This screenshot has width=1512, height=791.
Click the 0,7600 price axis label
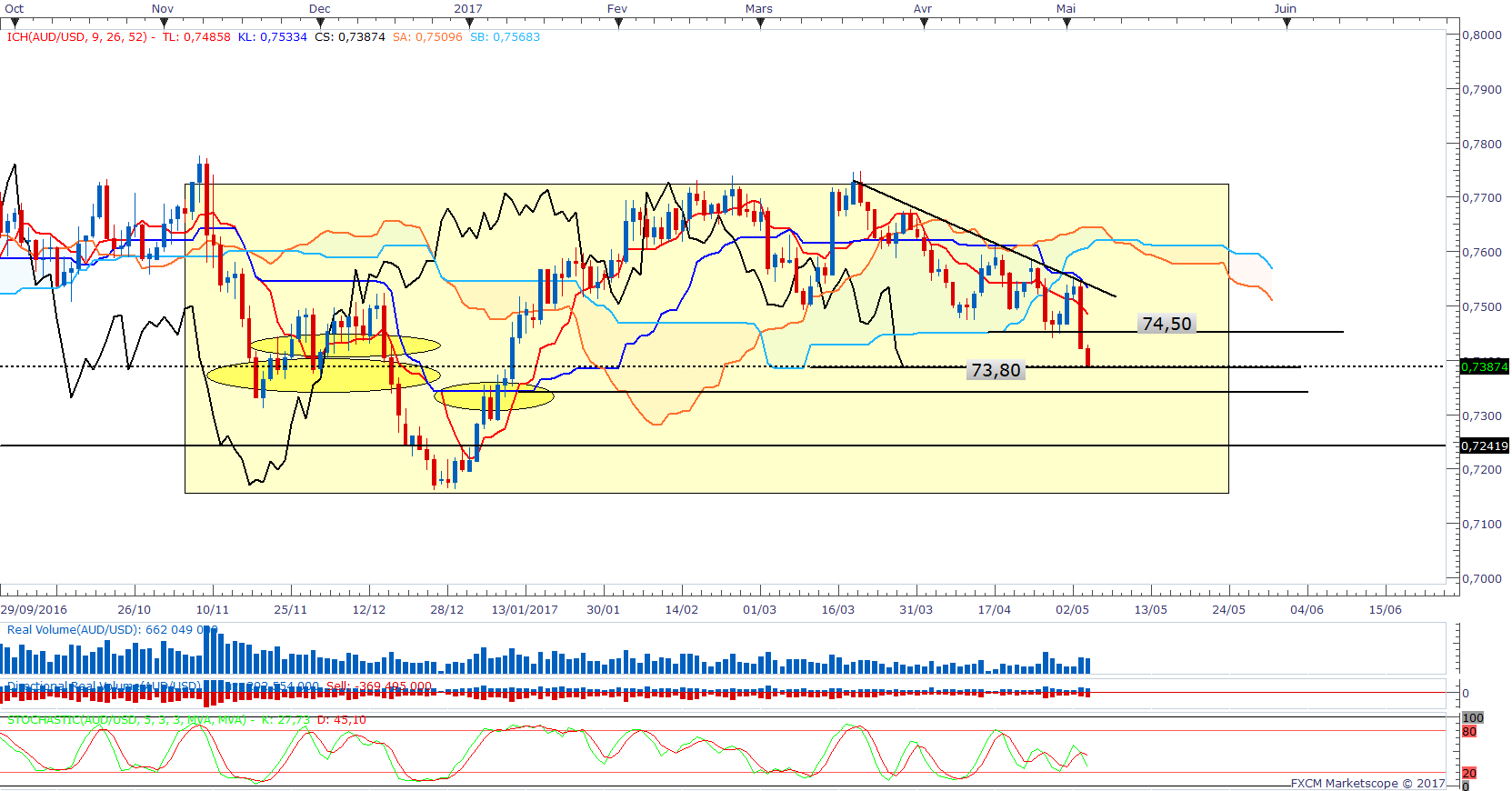1482,253
